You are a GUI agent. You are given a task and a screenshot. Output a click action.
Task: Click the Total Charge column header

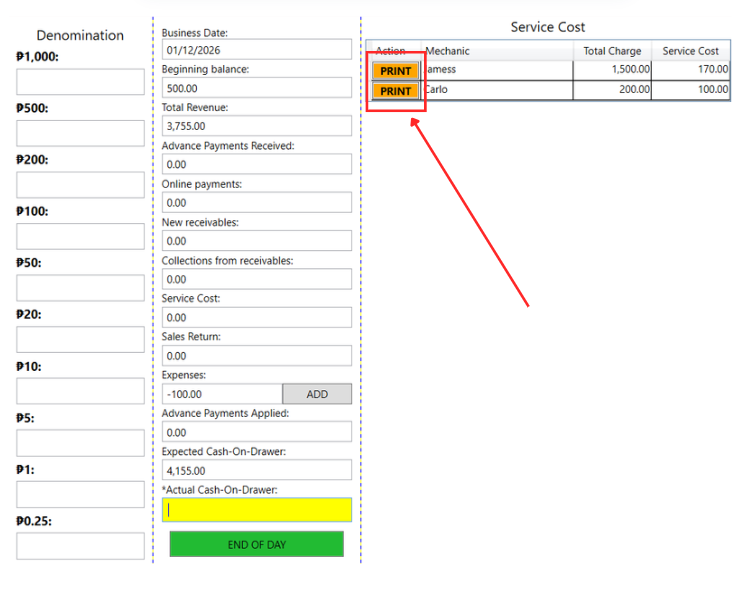click(x=612, y=51)
